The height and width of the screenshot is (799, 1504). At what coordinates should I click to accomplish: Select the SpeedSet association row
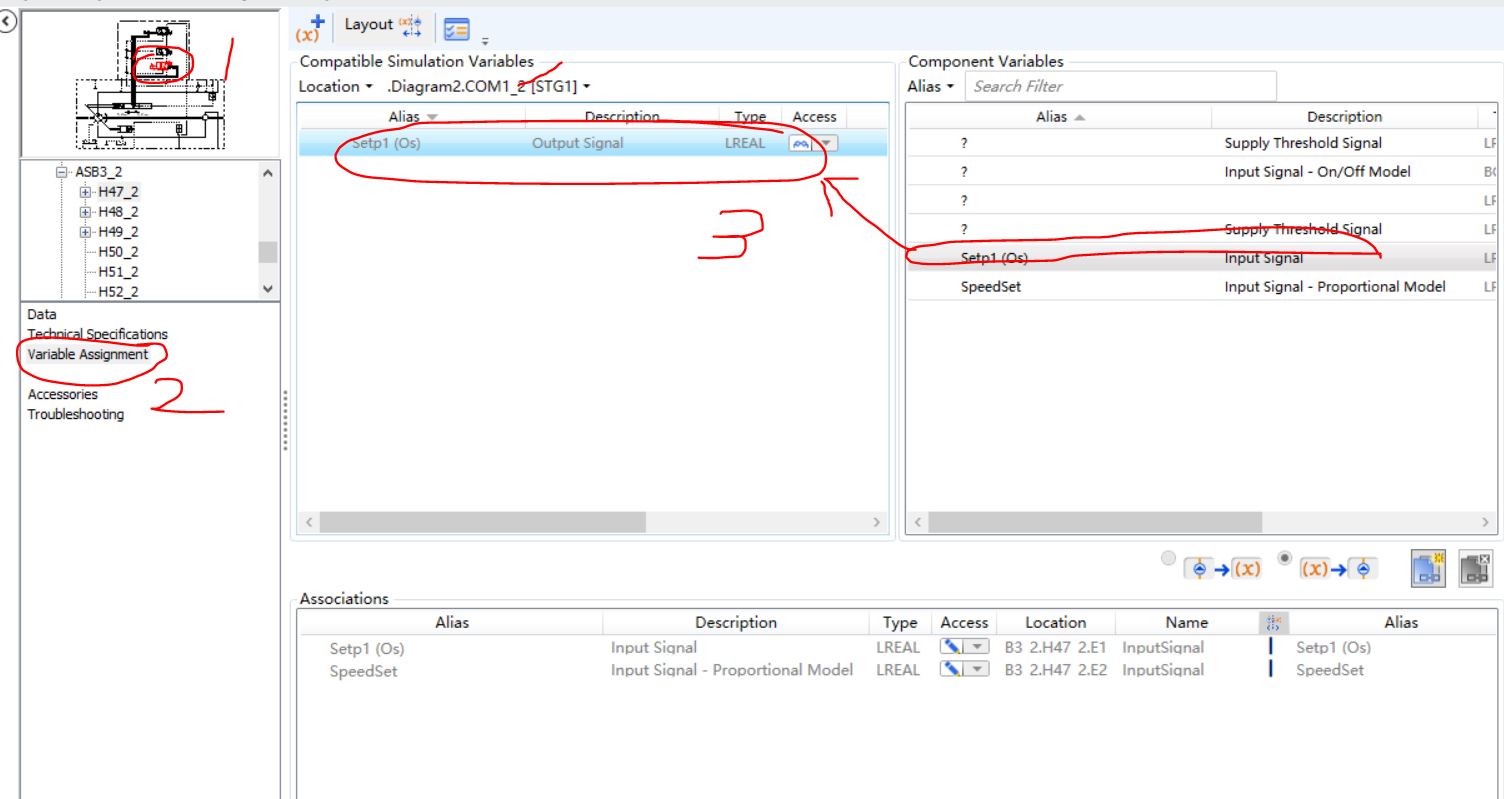899,671
